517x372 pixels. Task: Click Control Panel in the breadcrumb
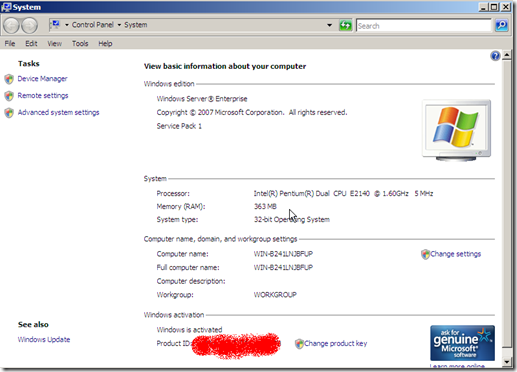click(x=93, y=25)
